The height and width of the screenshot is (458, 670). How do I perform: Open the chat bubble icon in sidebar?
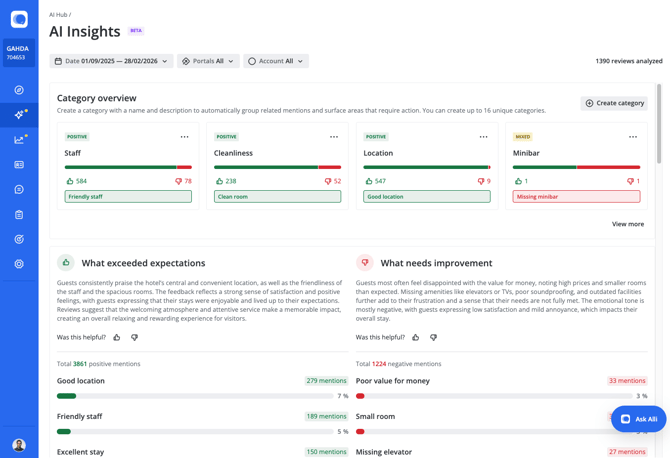point(19,190)
